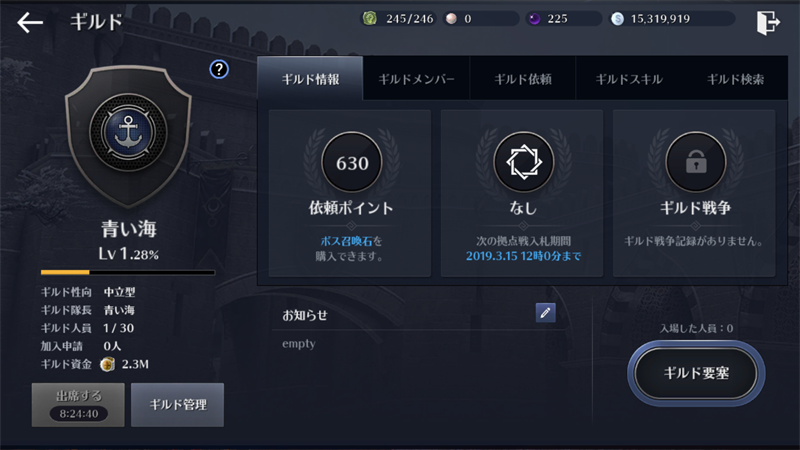Click the base war なし emblem icon

(523, 162)
